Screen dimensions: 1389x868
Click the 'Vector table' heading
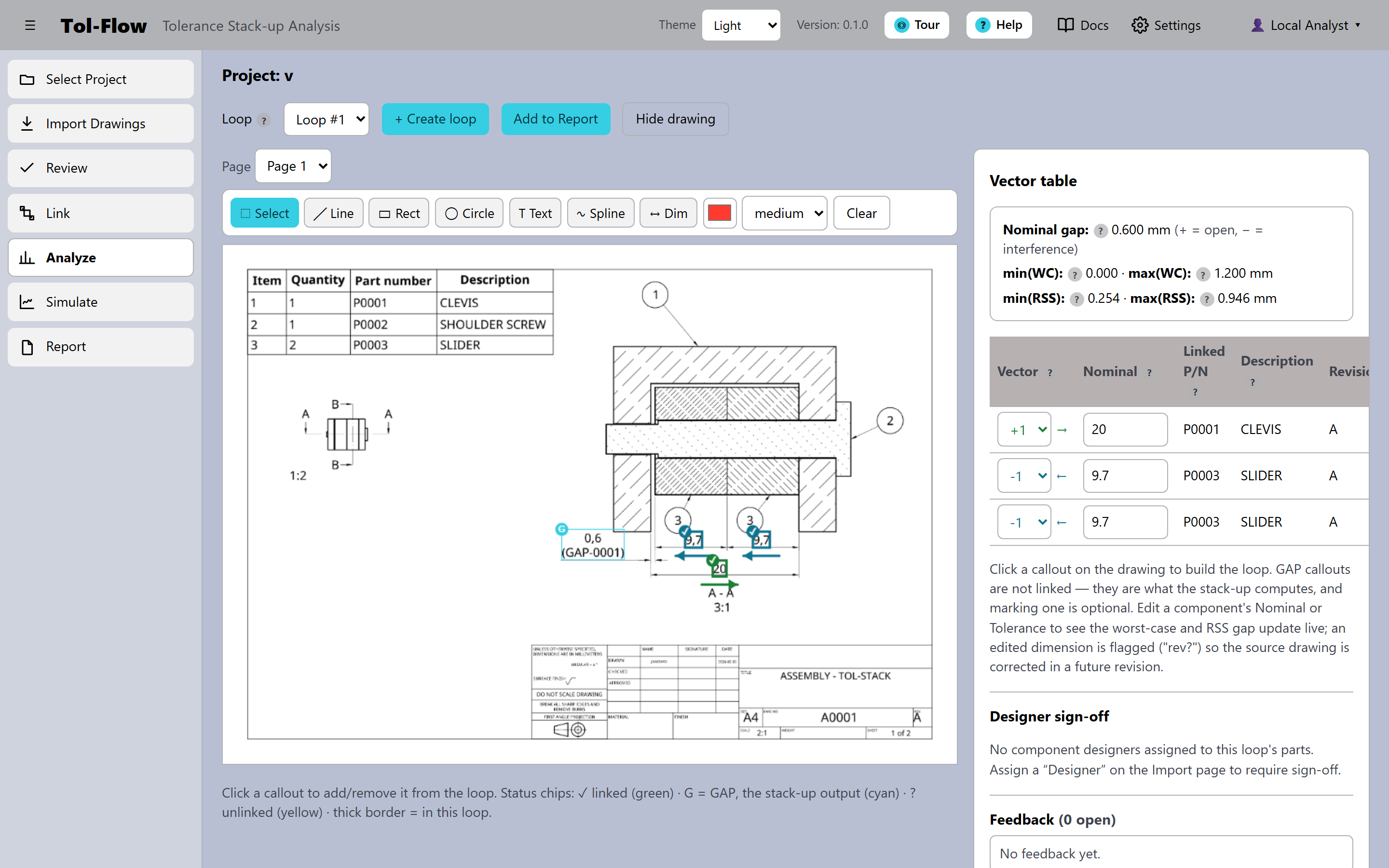(1033, 181)
